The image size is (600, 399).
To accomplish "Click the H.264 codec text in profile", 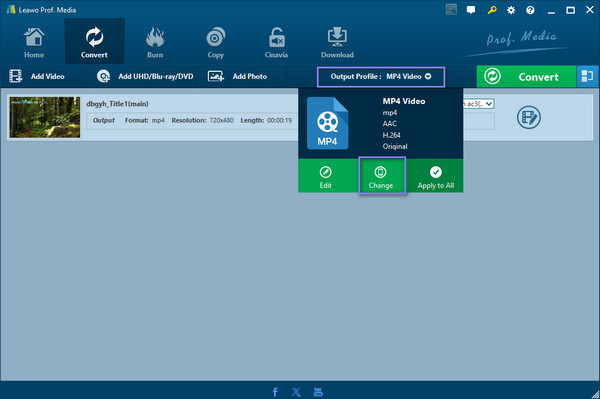I will point(391,135).
